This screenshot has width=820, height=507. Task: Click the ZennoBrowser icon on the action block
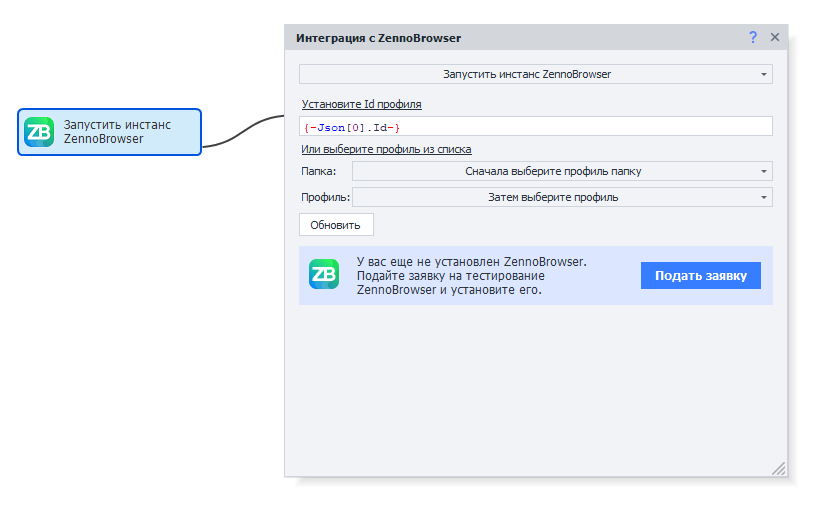click(x=39, y=132)
